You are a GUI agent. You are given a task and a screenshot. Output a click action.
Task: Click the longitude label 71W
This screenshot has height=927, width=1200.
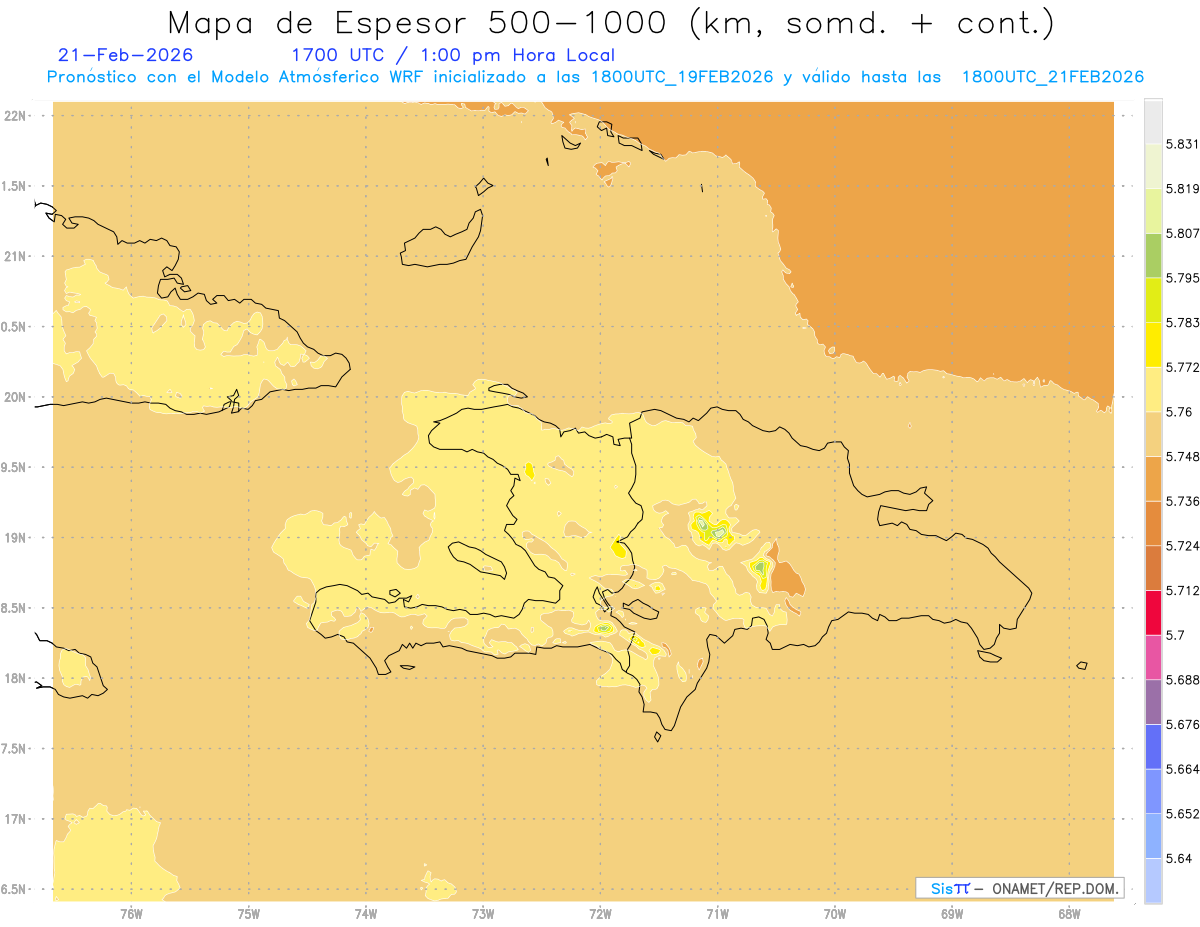coord(717,913)
